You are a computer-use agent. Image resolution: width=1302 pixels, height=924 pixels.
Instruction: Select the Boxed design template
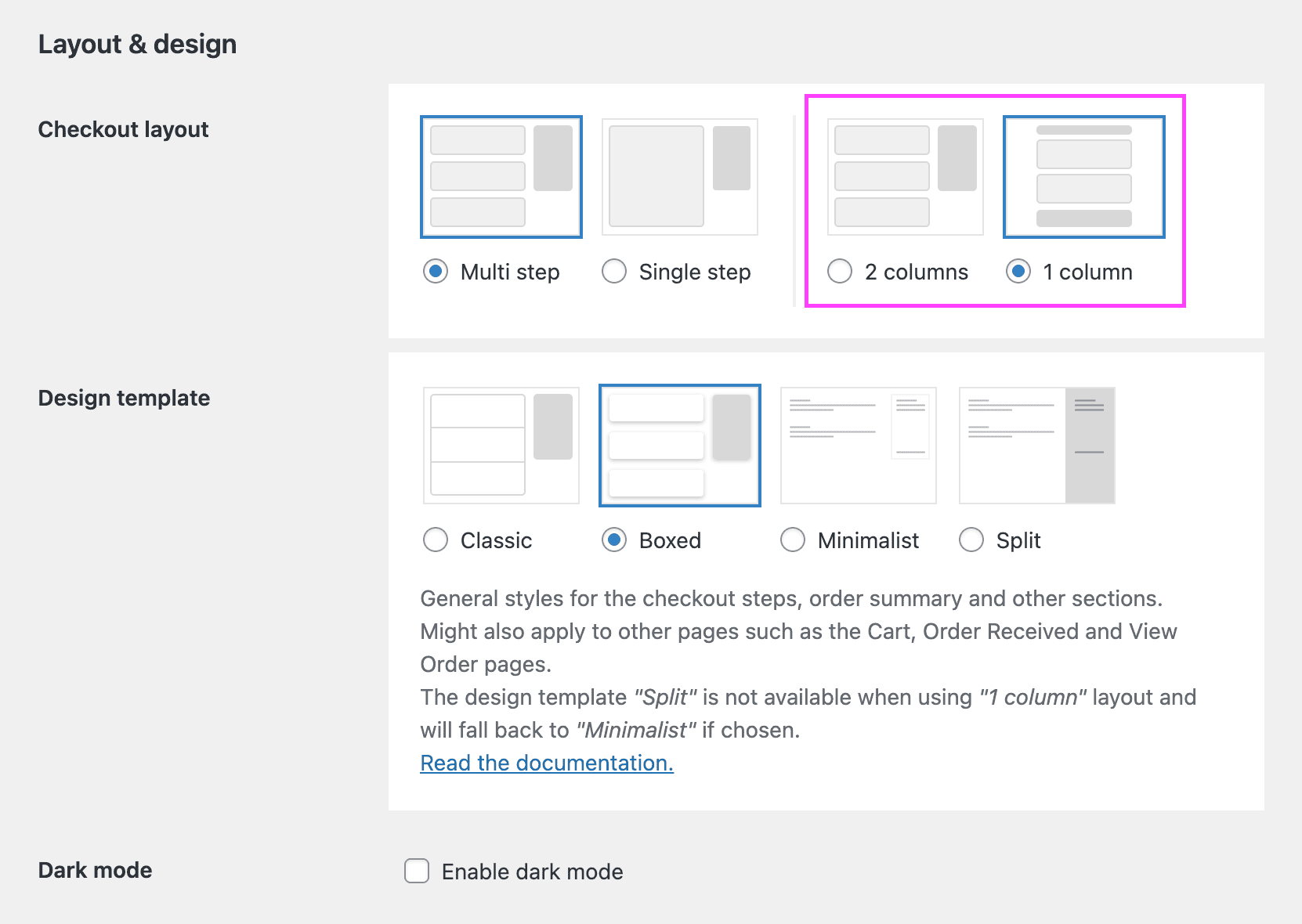coord(614,540)
